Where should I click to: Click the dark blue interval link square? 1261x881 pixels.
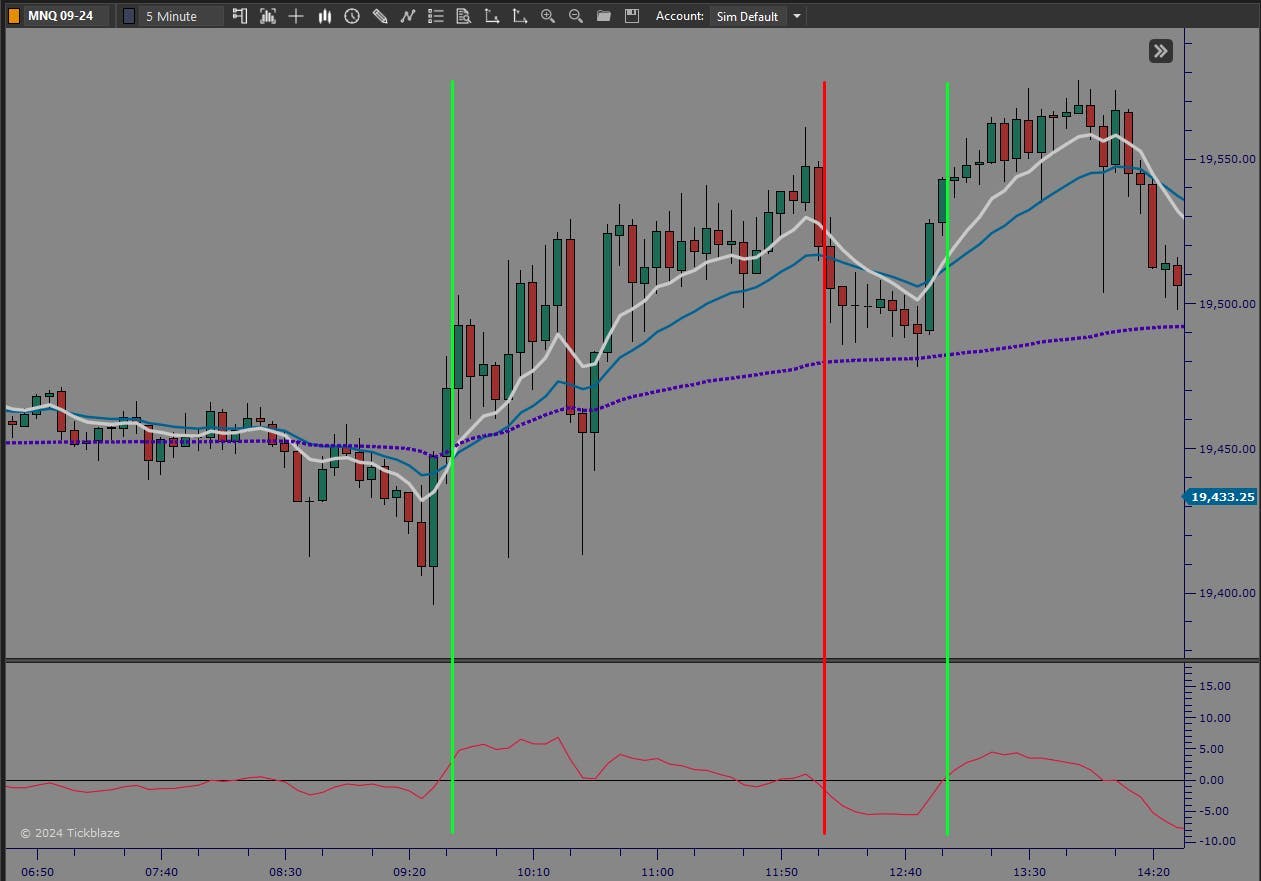(x=129, y=16)
